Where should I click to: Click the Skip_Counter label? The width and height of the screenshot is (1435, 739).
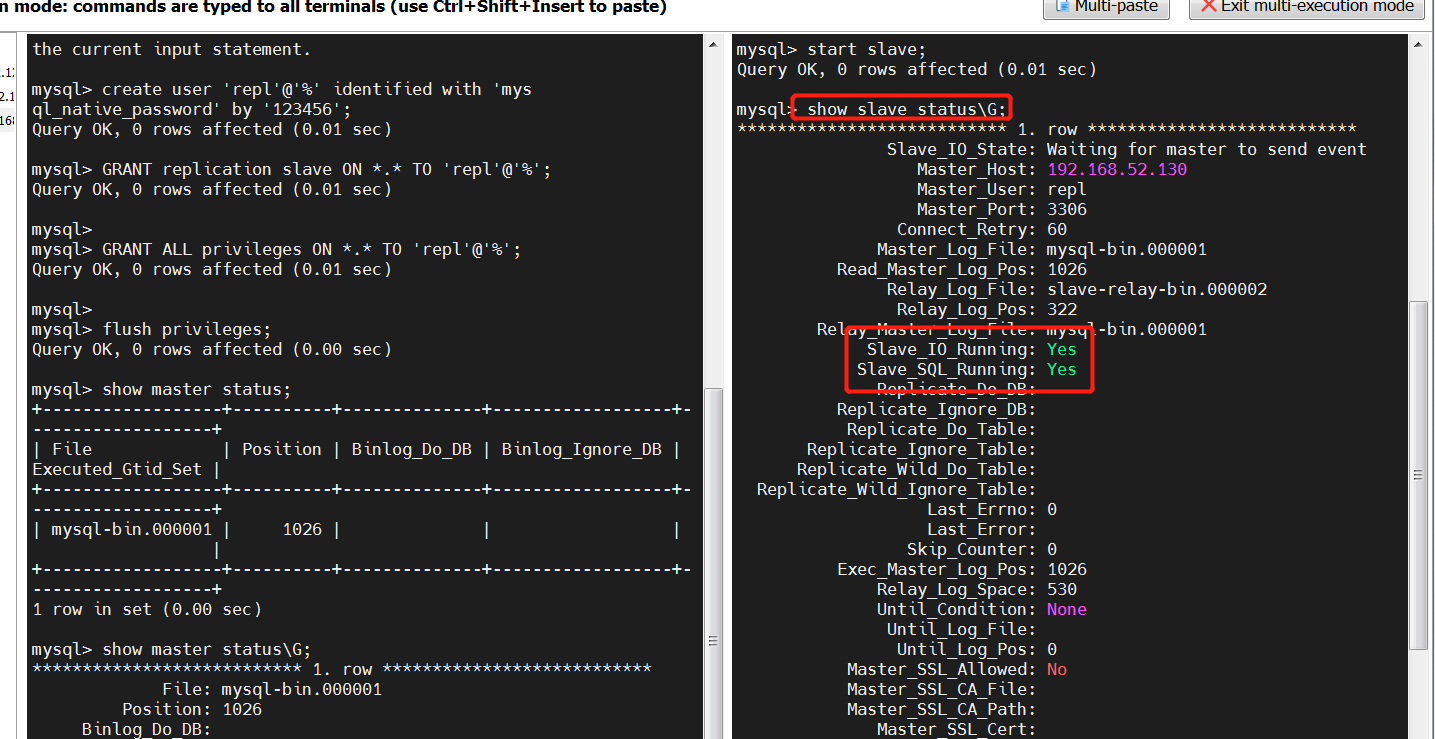(x=971, y=549)
